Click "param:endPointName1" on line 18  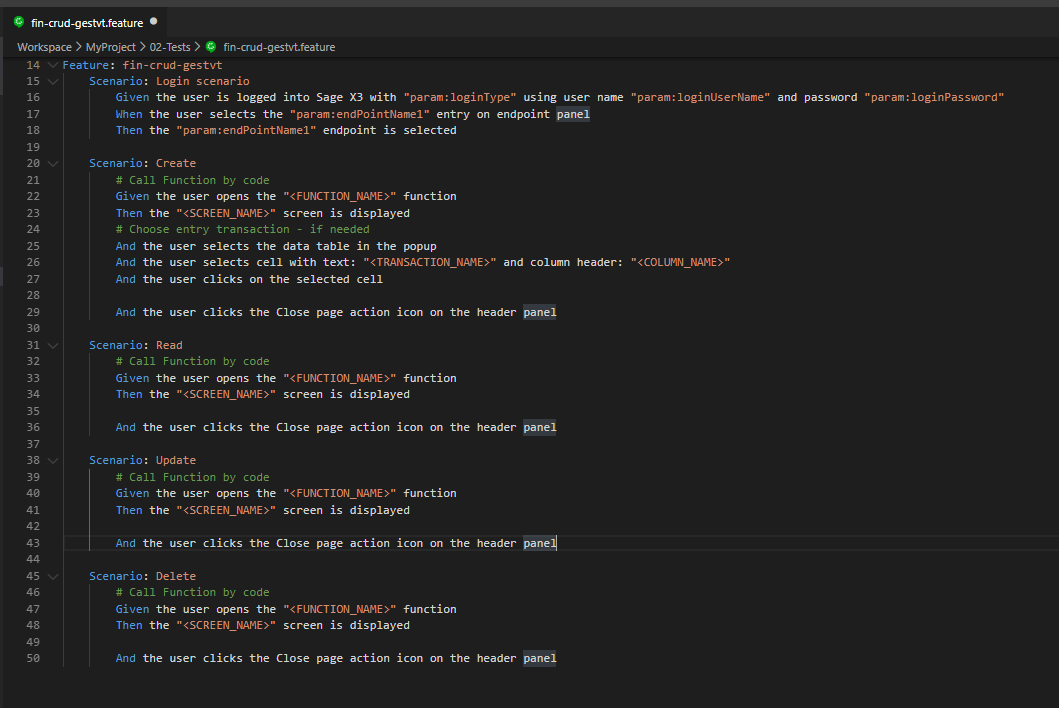click(247, 130)
